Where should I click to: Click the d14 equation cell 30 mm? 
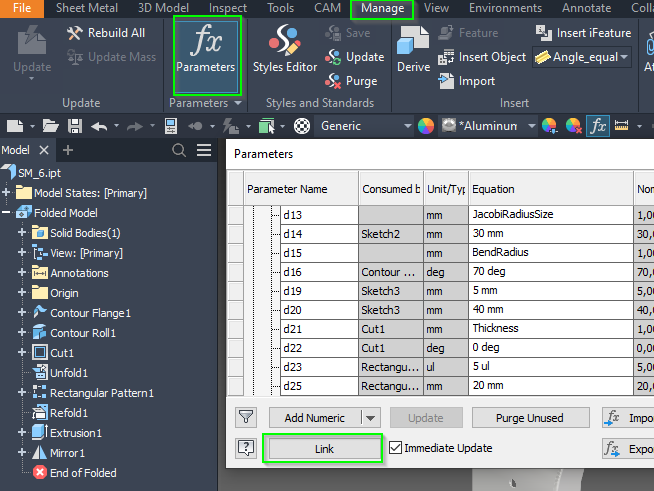(551, 234)
